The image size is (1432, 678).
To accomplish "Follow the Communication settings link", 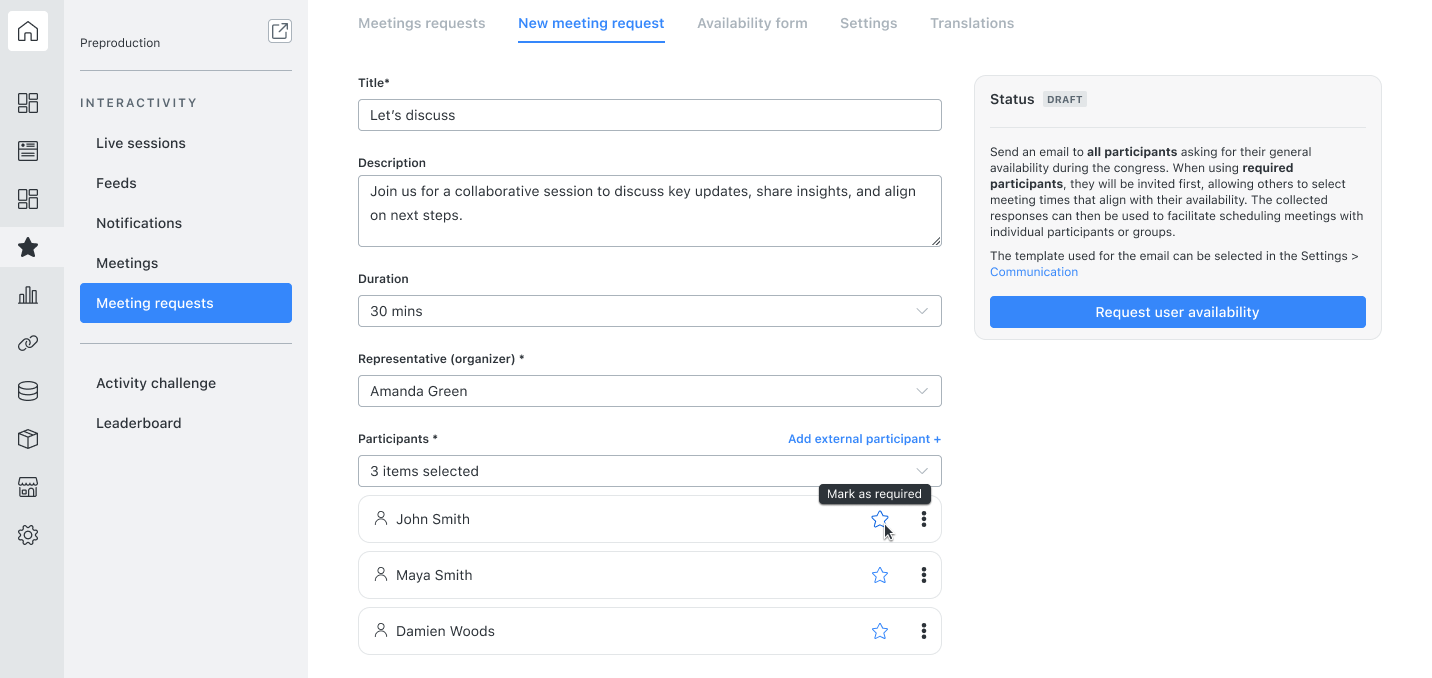I will (x=1034, y=272).
